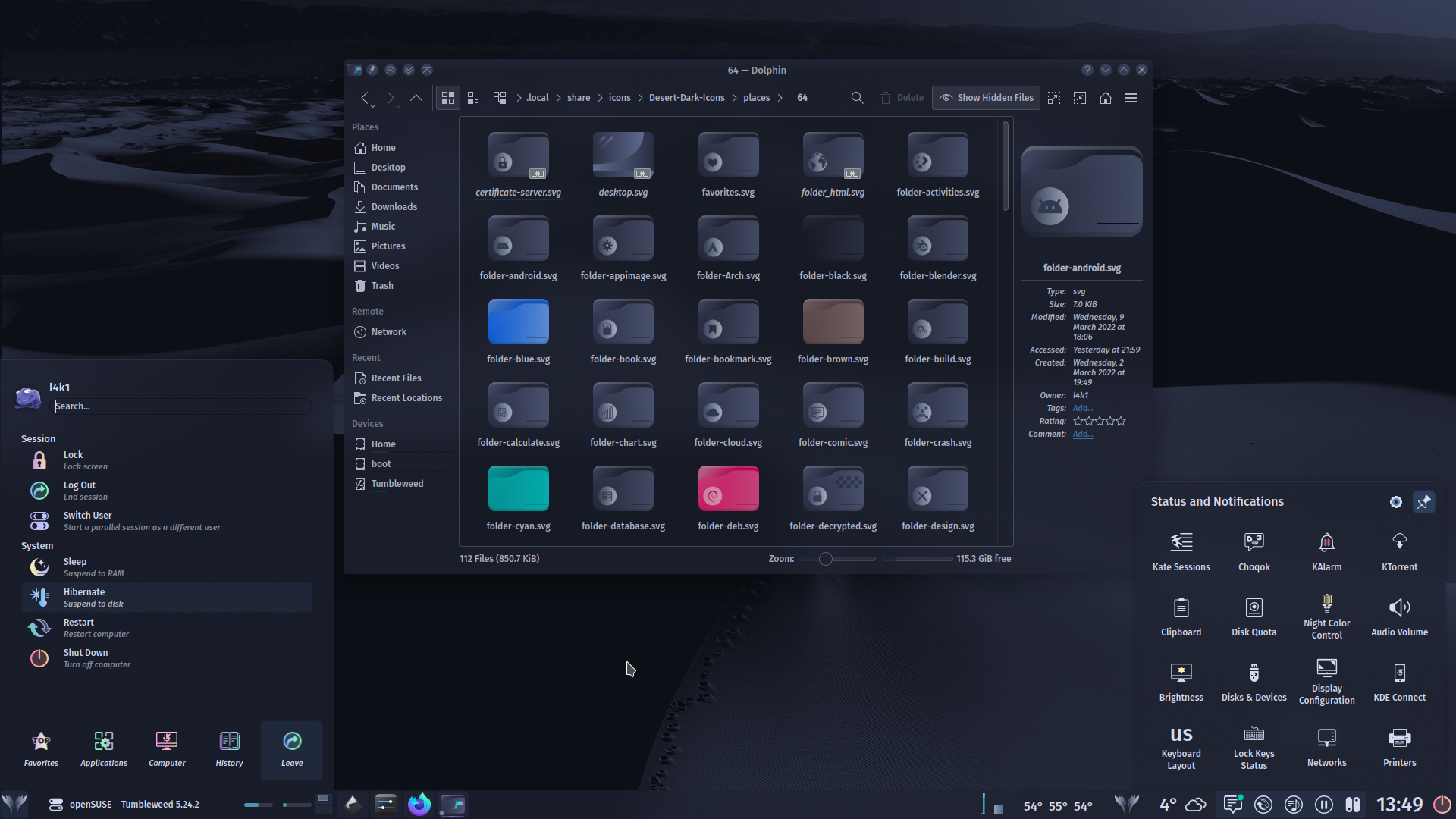Open Desert-Dark-Icons in breadcrumb path
The image size is (1456, 819).
687,98
